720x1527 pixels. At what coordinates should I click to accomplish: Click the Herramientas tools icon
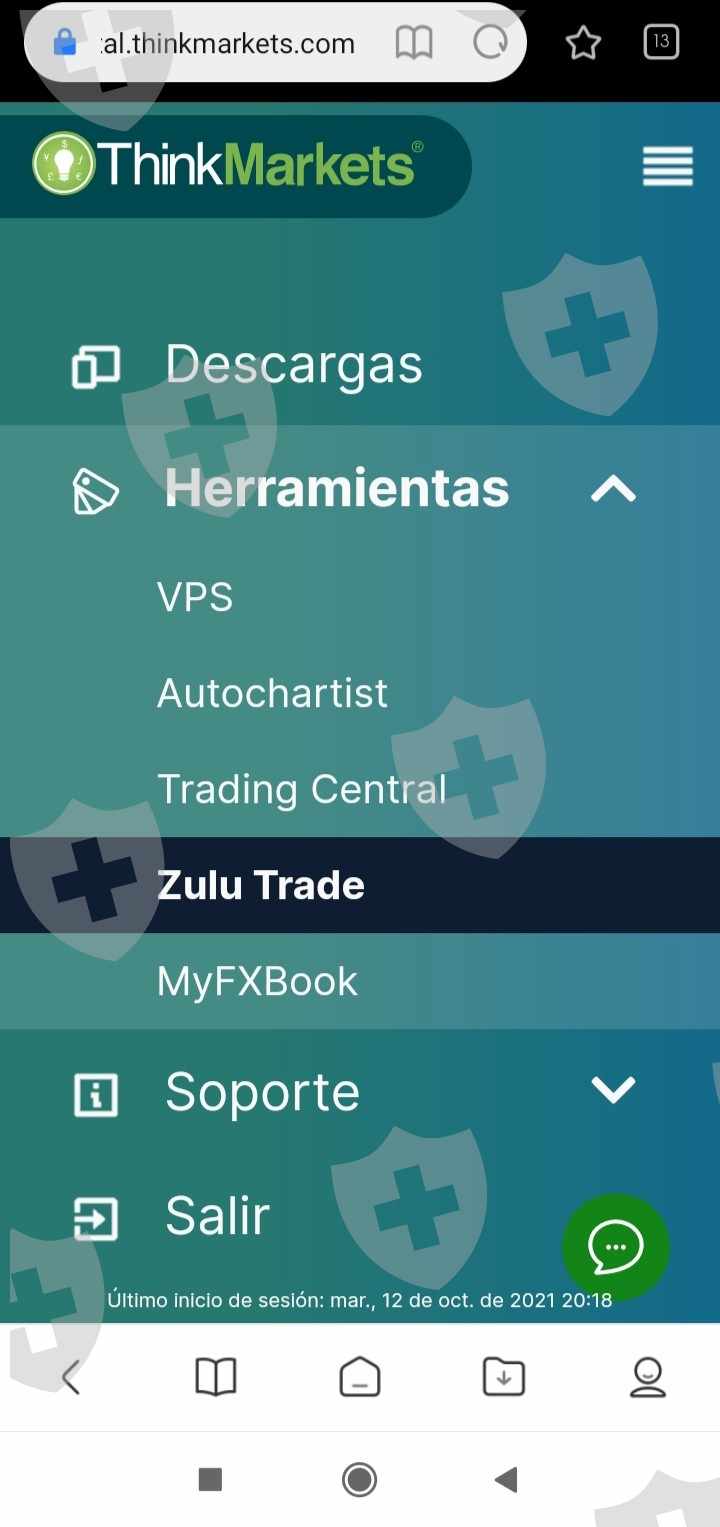coord(96,491)
